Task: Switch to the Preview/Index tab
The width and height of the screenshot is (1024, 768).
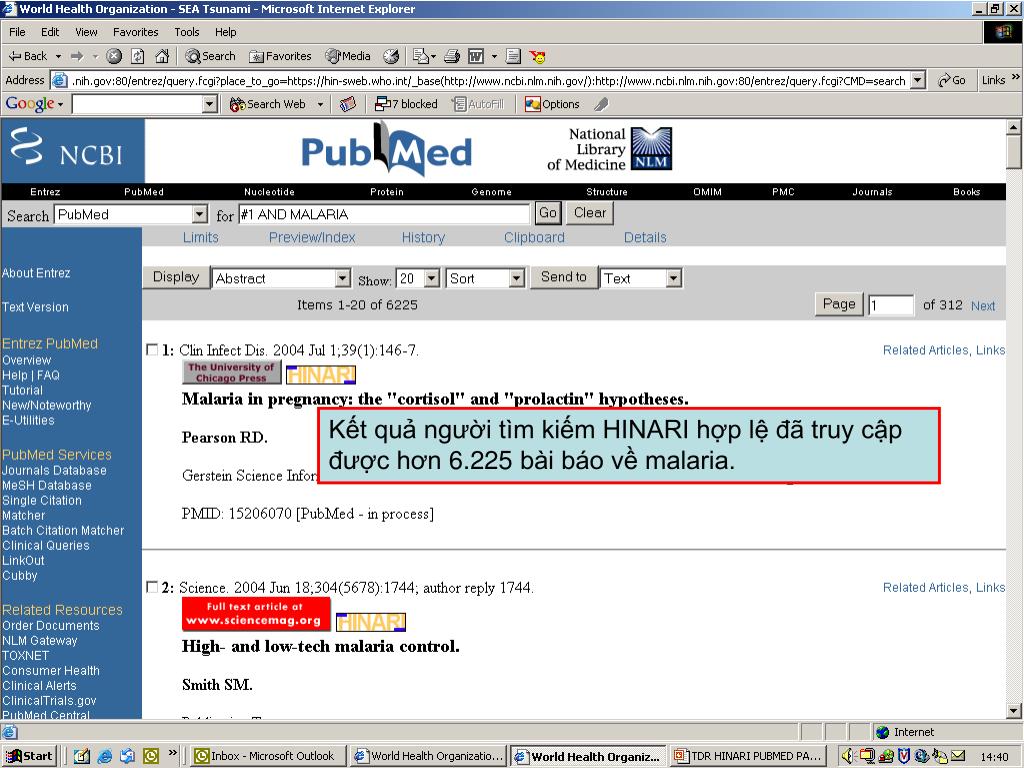Action: click(x=312, y=238)
